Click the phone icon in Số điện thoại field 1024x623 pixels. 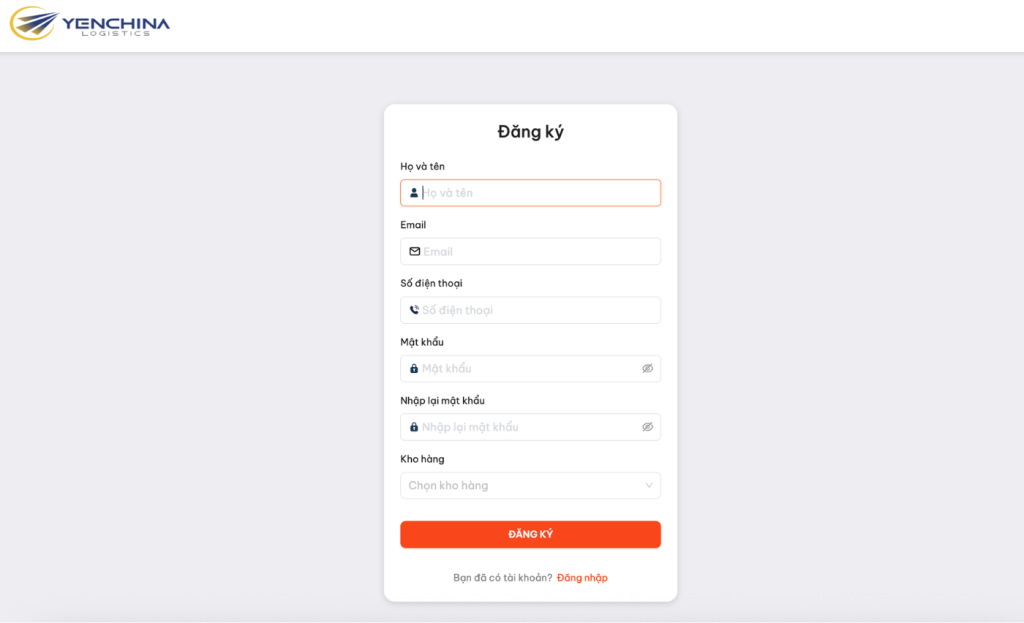414,310
